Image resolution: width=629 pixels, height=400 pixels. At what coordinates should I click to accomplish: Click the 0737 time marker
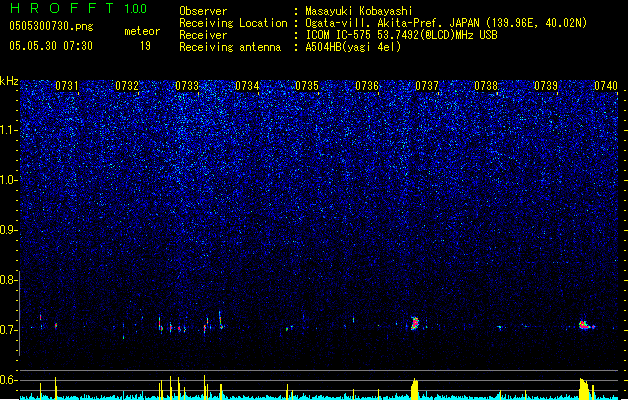click(427, 86)
